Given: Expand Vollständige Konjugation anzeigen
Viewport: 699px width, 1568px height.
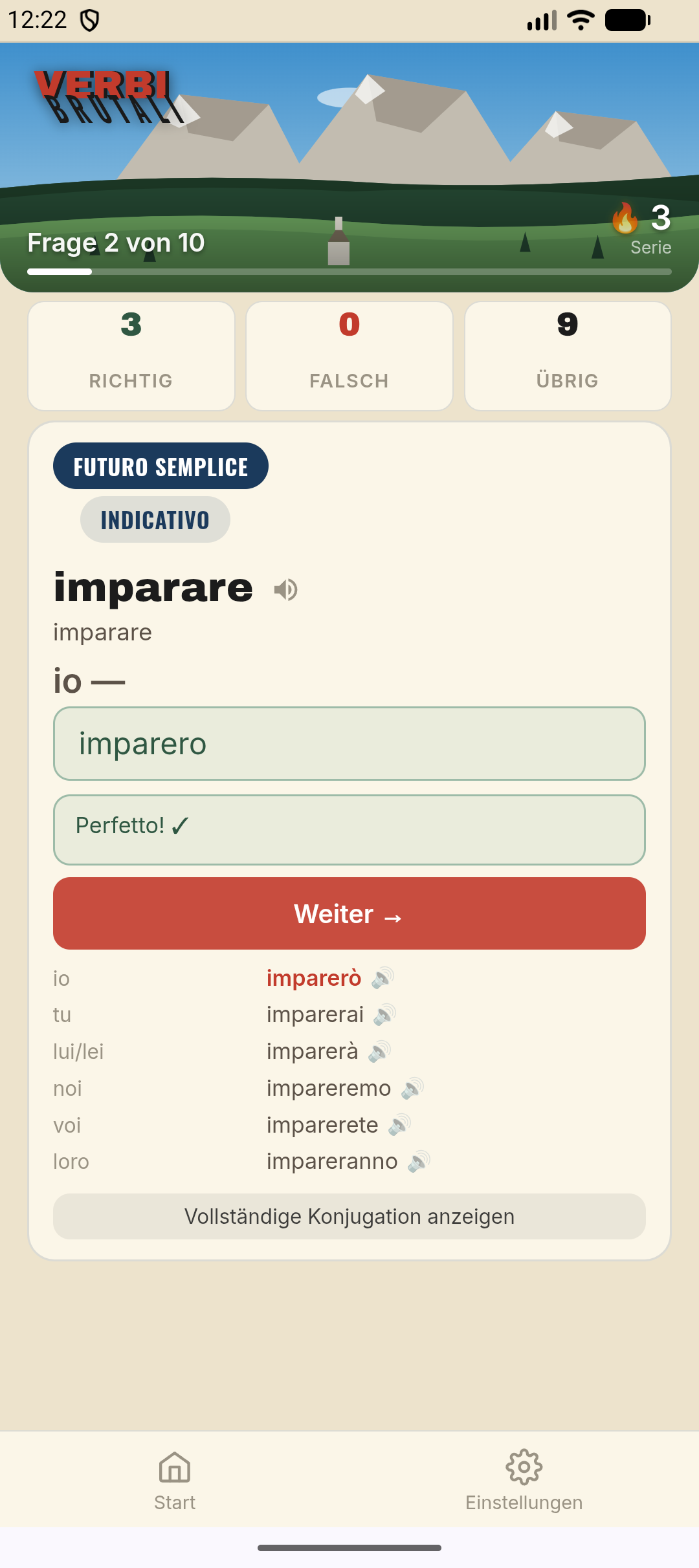Looking at the screenshot, I should point(349,1216).
